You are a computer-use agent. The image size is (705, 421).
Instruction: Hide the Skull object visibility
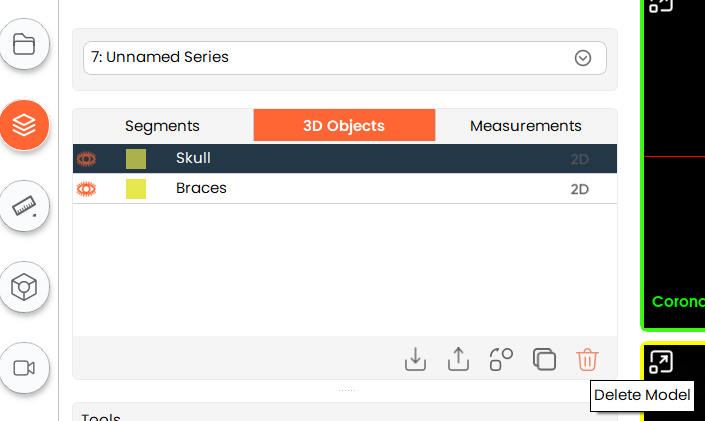click(87, 158)
